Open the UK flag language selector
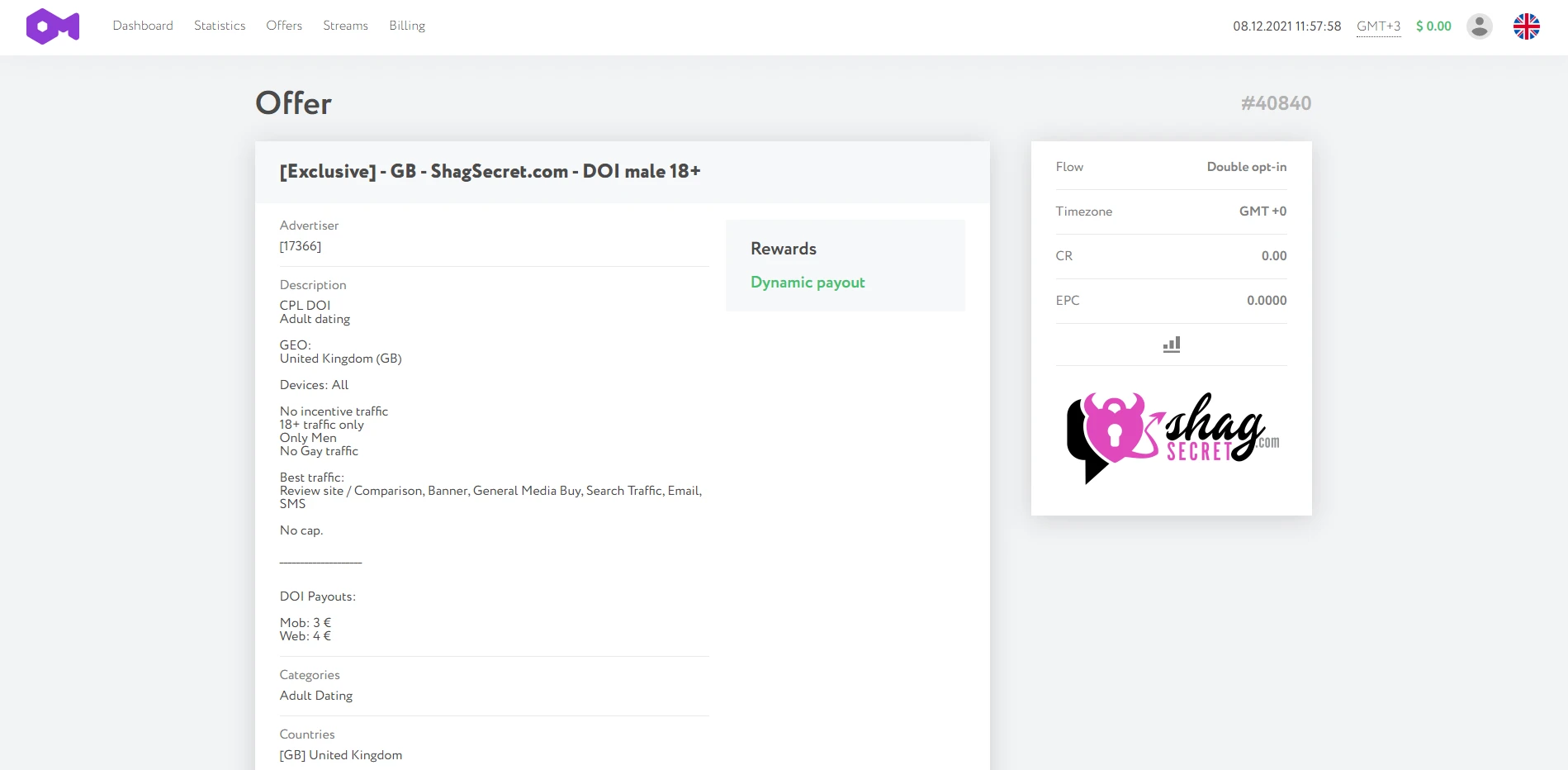 [x=1526, y=26]
